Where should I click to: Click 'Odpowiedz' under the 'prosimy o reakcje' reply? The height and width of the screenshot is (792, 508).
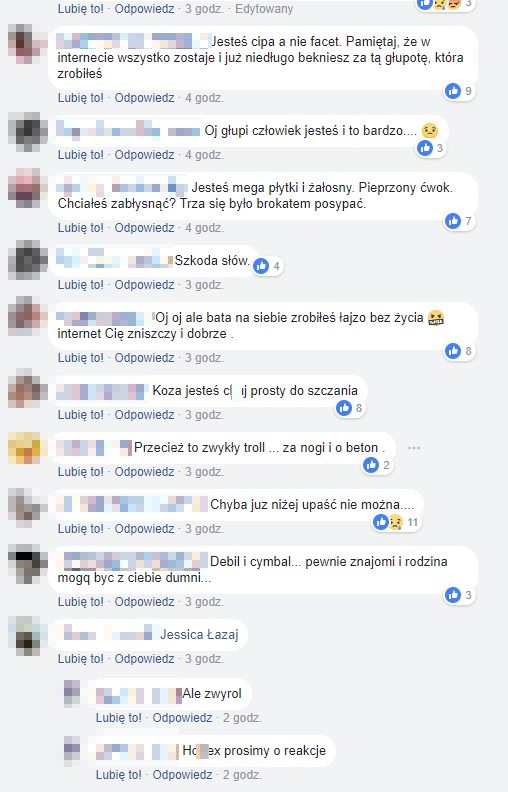(x=182, y=775)
